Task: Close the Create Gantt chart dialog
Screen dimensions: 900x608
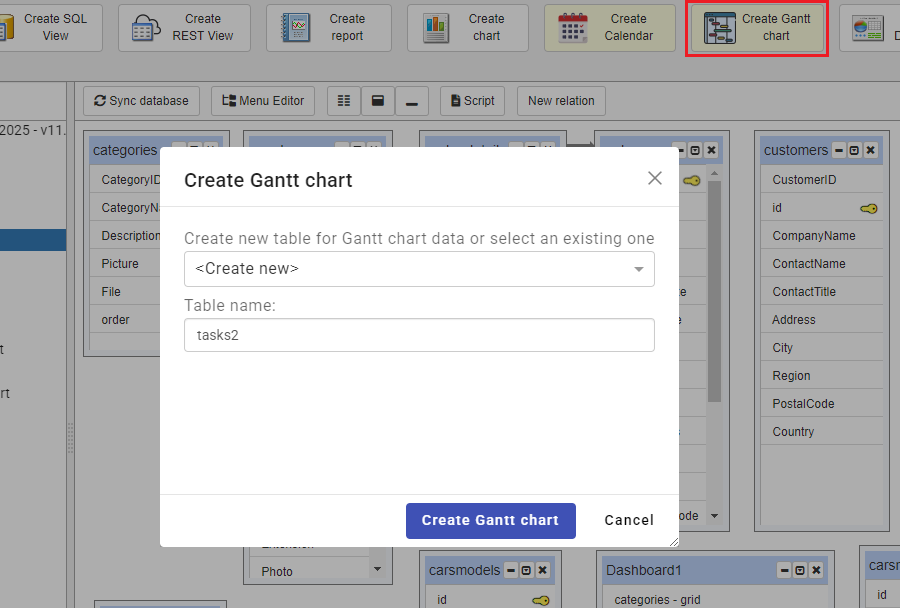Action: pos(655,178)
